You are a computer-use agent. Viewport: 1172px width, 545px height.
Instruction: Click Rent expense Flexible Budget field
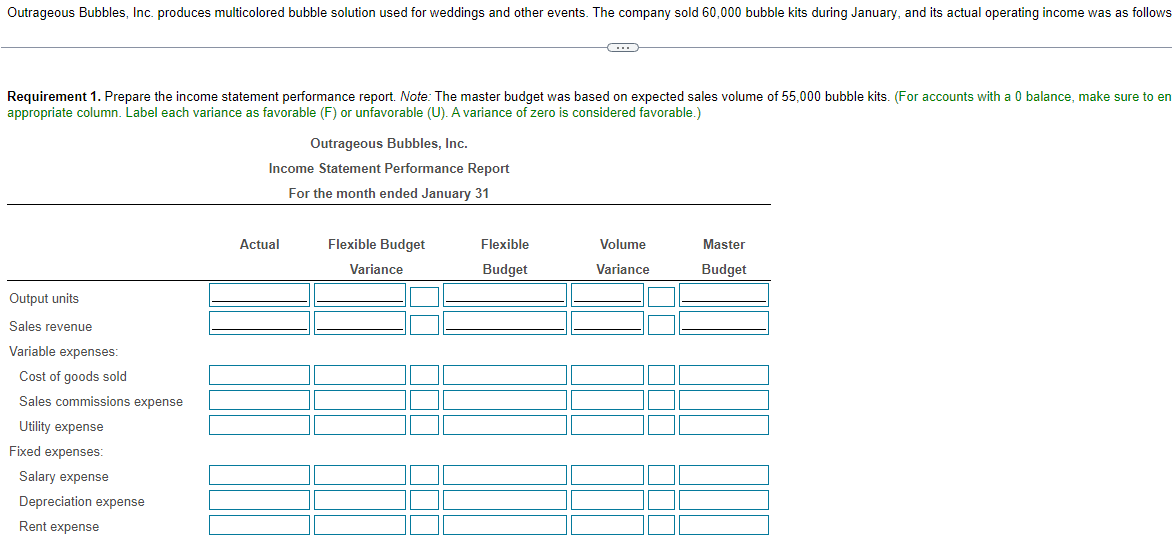point(505,525)
